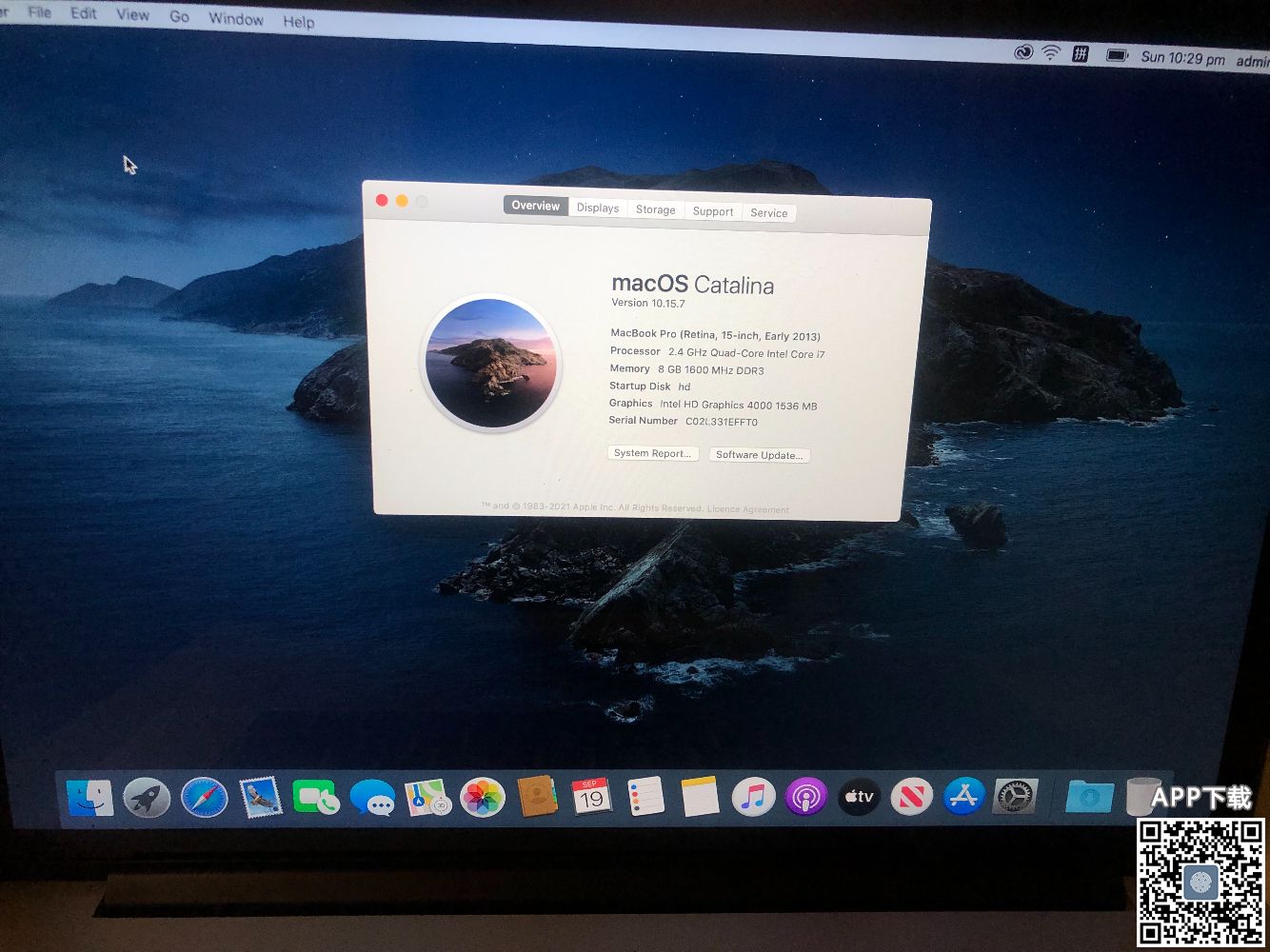Minimize the About This Mac window
This screenshot has height=952, width=1270.
402,201
